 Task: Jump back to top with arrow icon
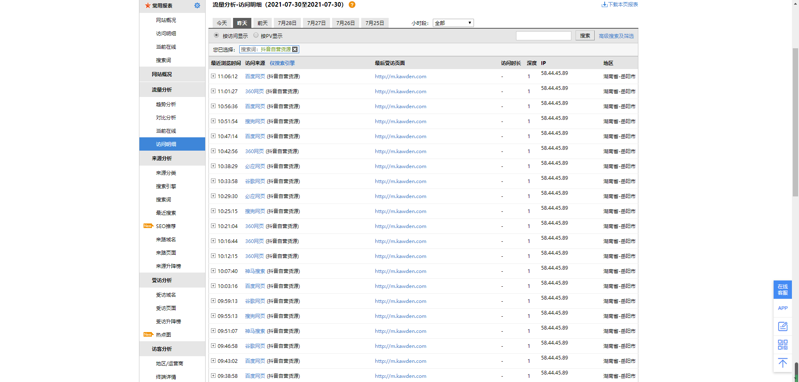click(x=782, y=363)
